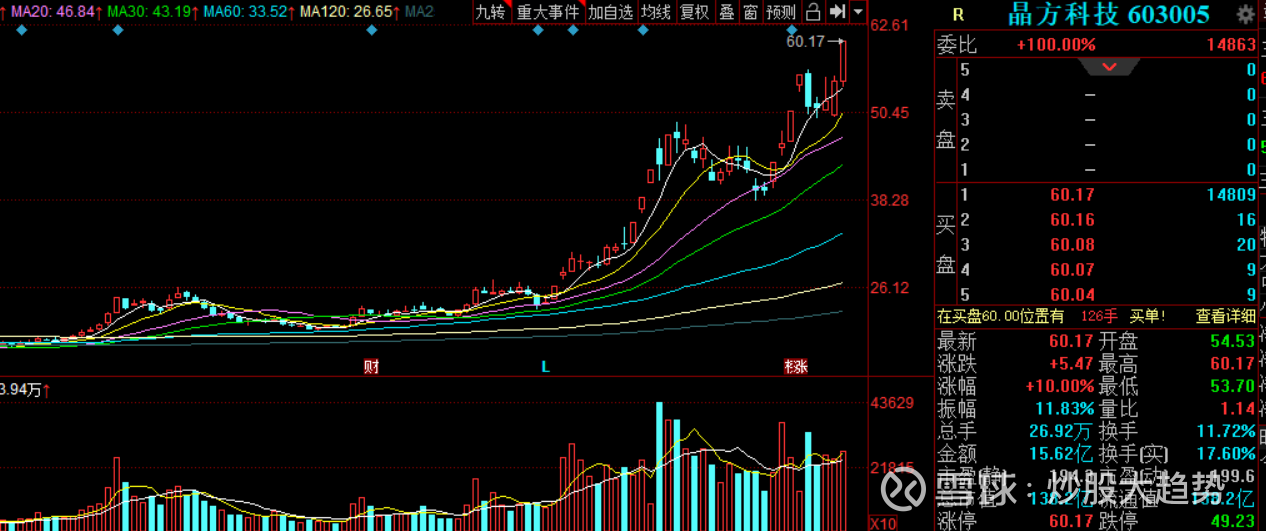Image resolution: width=1266 pixels, height=531 pixels.
Task: Open the 复权 adjustment options
Action: pyautogui.click(x=694, y=12)
